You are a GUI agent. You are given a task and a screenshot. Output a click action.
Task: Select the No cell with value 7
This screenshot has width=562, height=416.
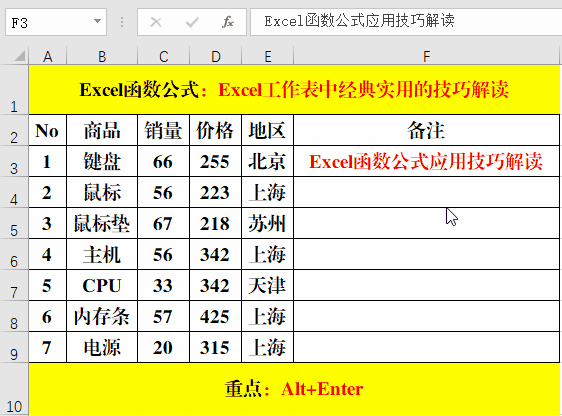coord(47,347)
